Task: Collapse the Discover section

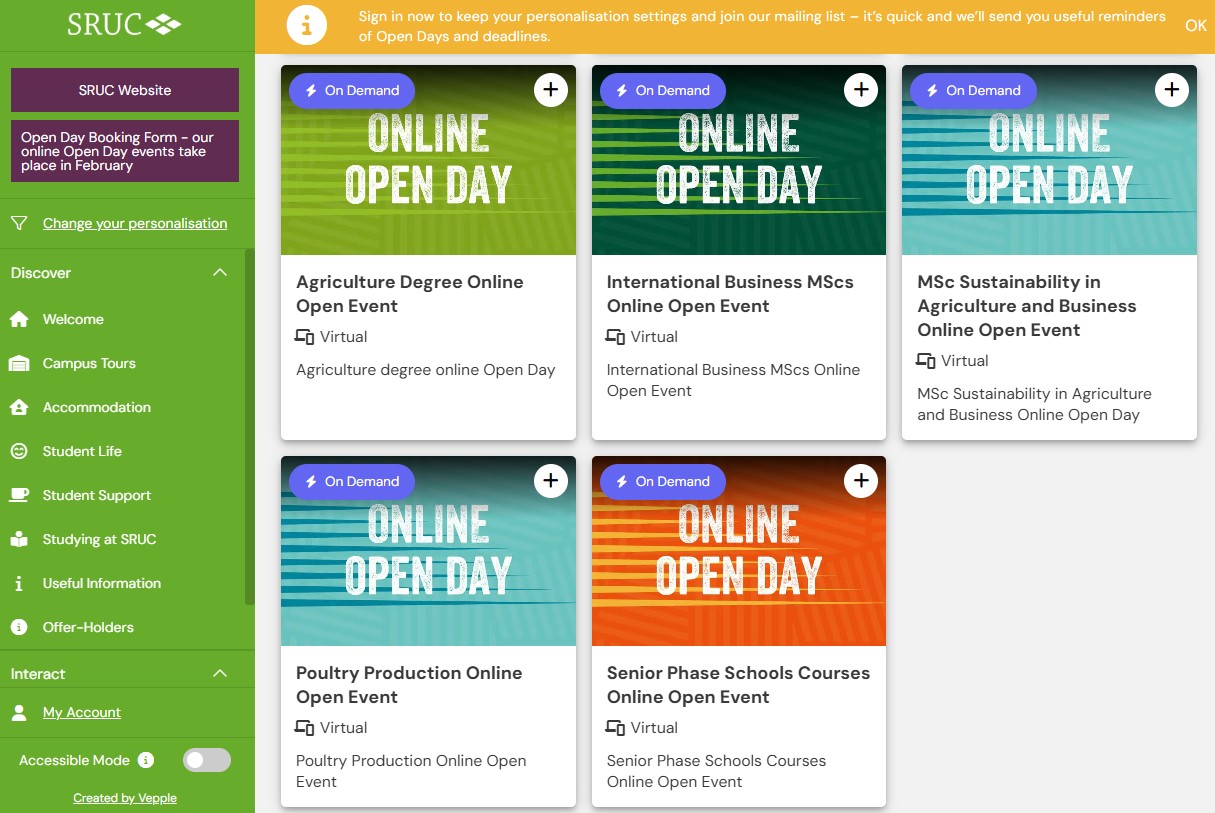Action: [220, 273]
